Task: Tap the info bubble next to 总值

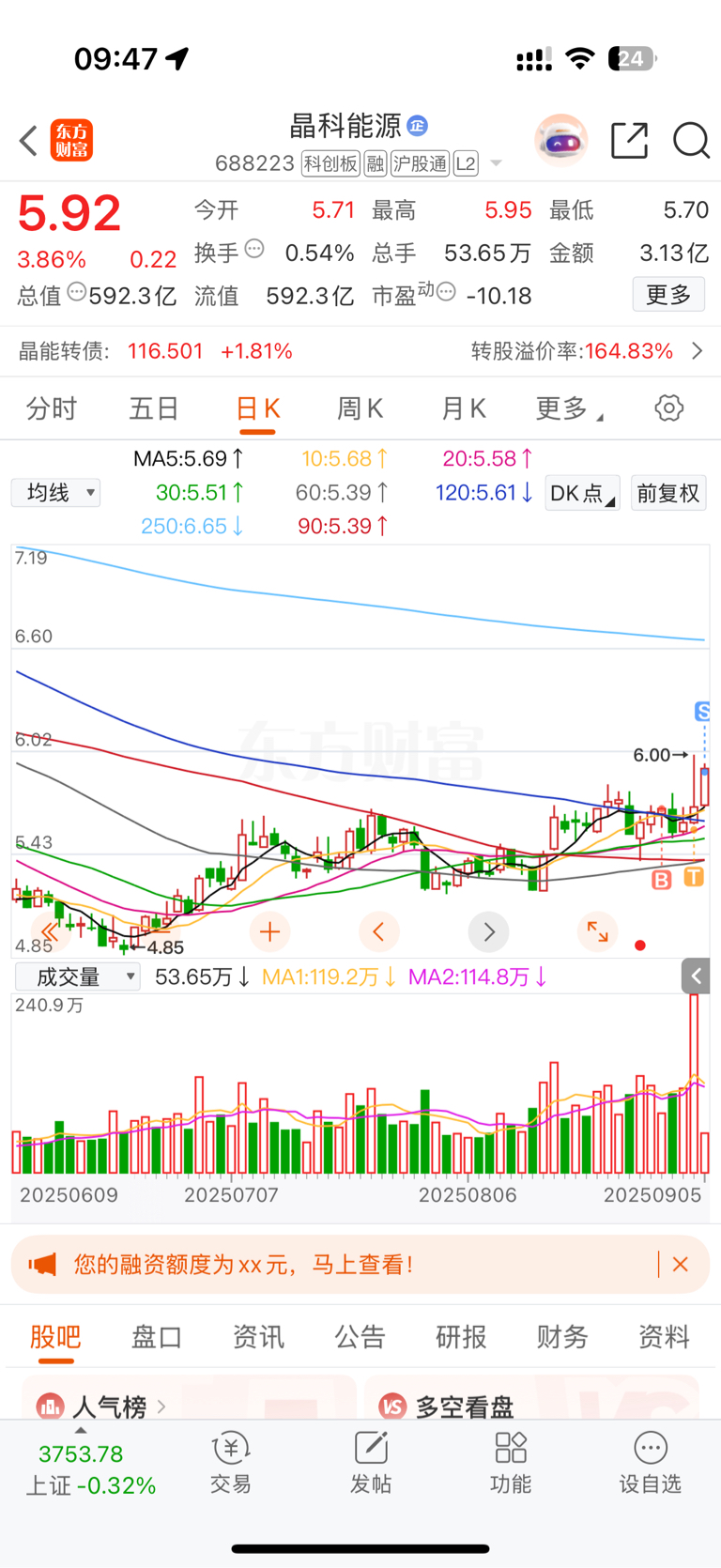Action: coord(77,292)
